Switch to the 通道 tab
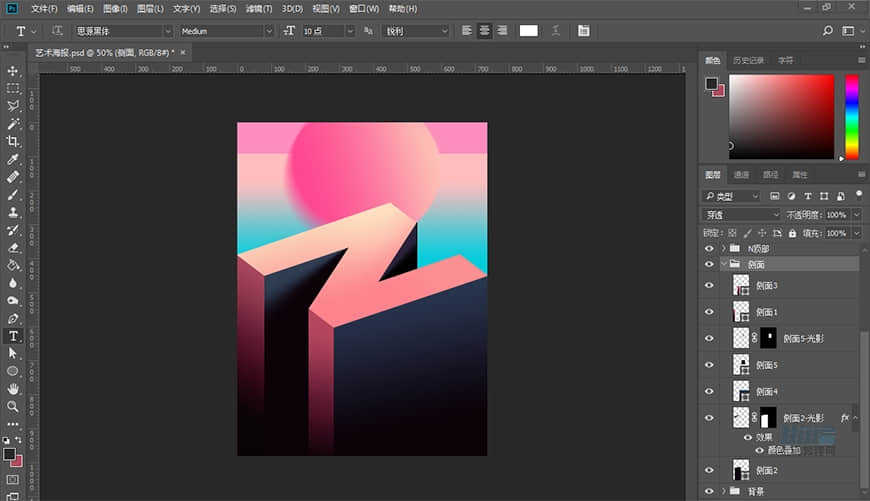The image size is (870, 501). tap(741, 175)
